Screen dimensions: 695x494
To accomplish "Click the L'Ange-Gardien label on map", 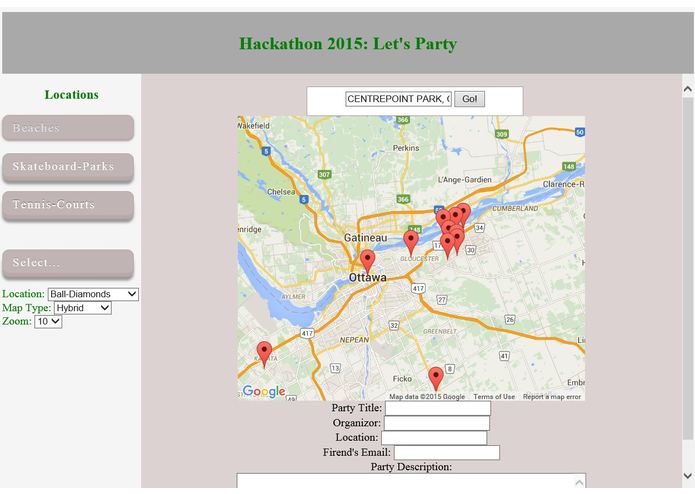I will (465, 179).
